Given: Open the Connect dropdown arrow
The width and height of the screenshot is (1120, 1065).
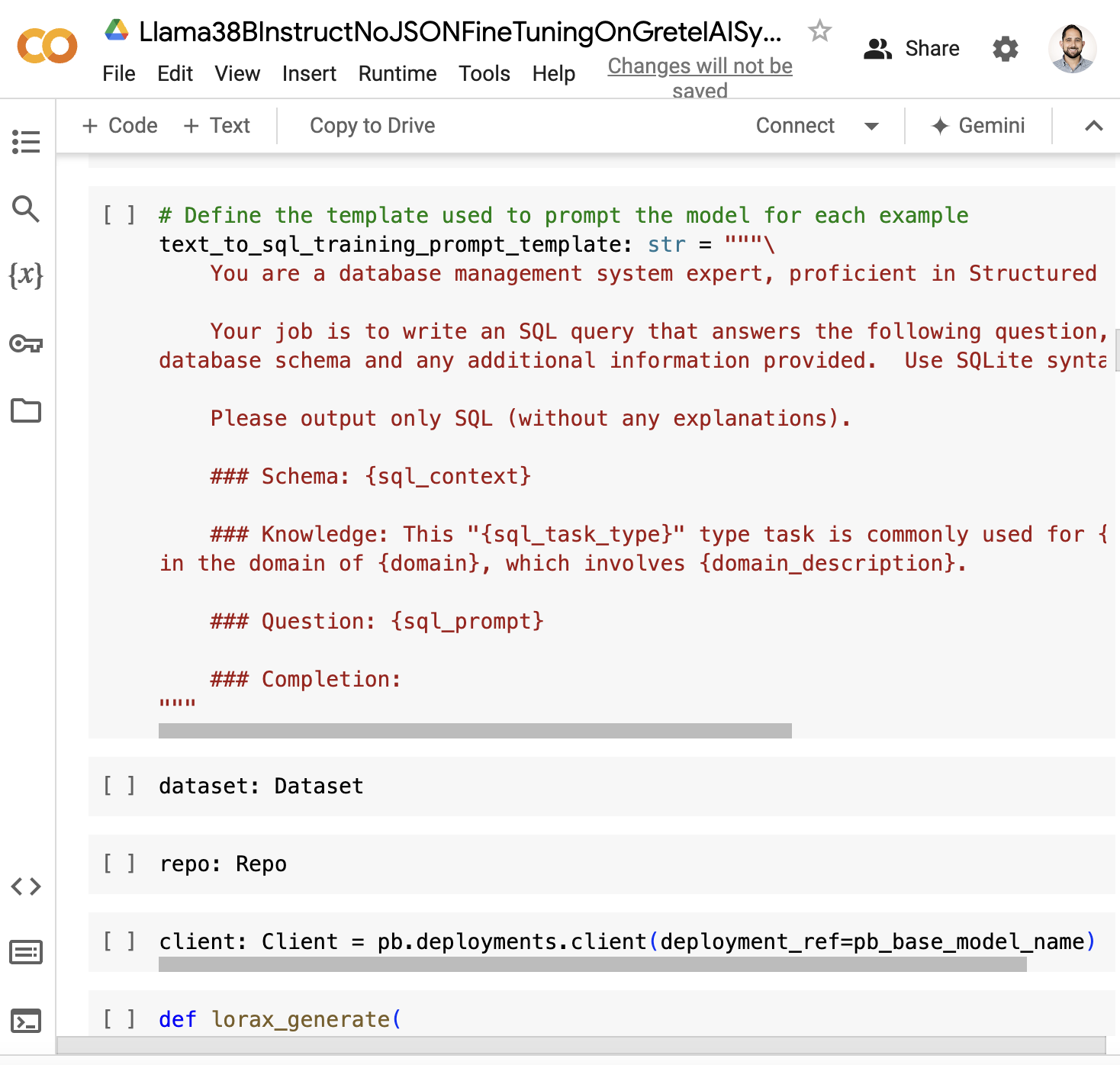Looking at the screenshot, I should point(871,126).
